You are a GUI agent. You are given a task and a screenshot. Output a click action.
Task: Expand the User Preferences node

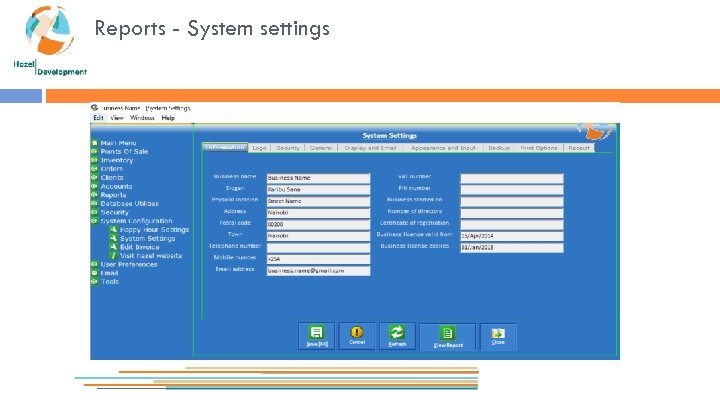(95, 264)
